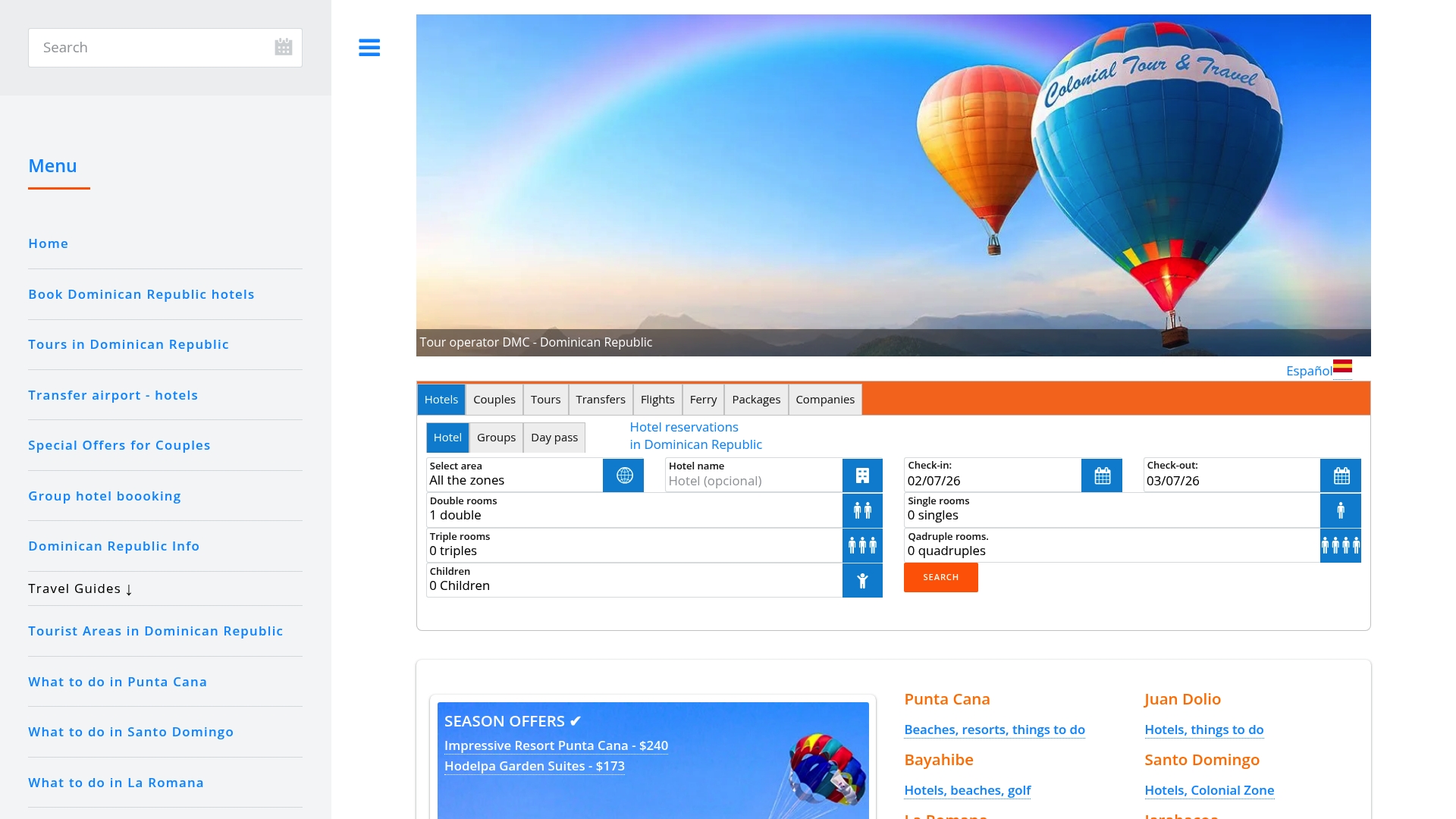The image size is (1456, 819).
Task: Open the Single rooms dropdown
Action: [x=1112, y=510]
